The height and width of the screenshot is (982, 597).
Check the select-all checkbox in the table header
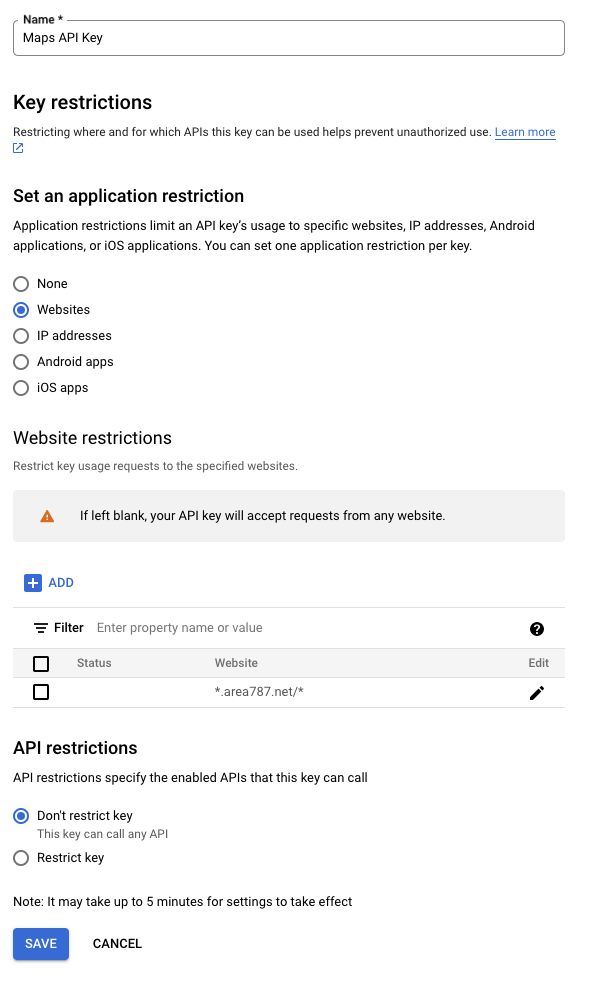[x=41, y=663]
